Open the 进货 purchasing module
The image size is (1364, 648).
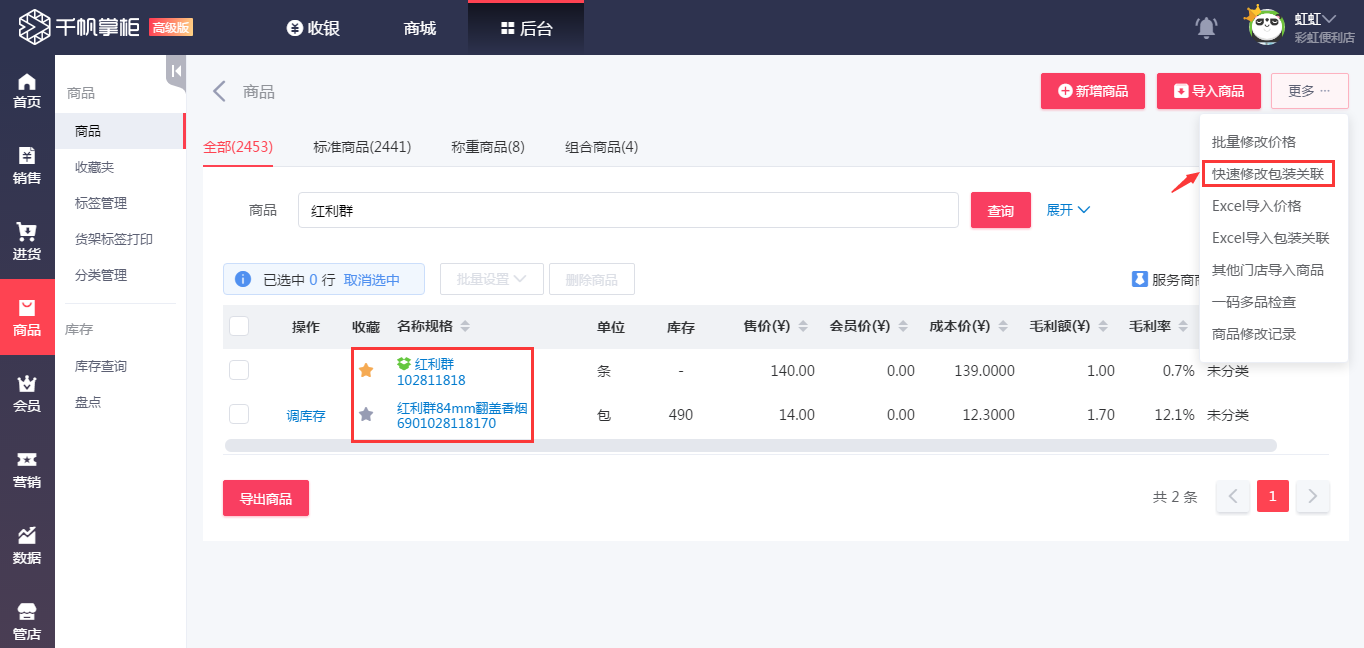click(x=27, y=239)
